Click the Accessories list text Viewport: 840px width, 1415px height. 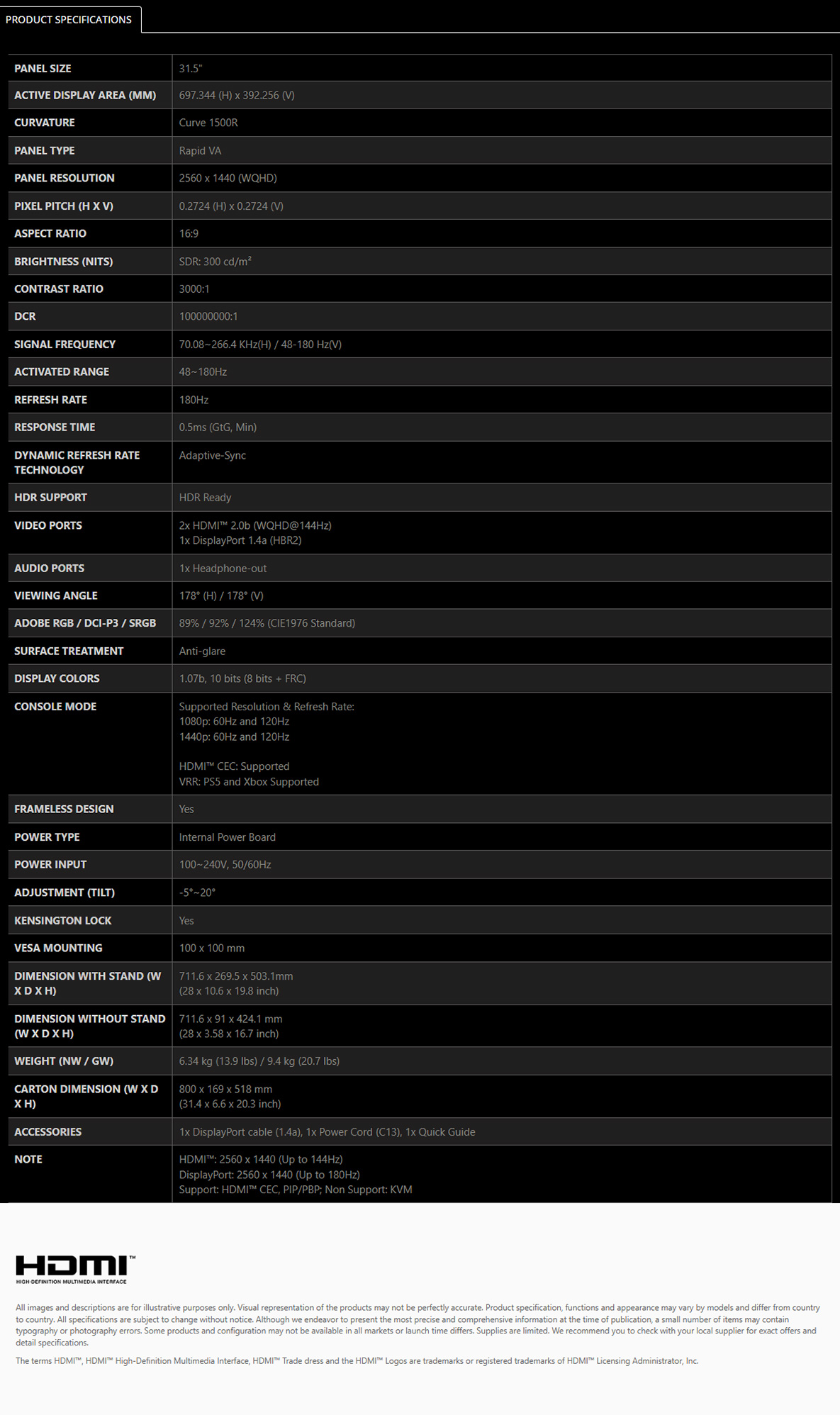click(327, 1132)
